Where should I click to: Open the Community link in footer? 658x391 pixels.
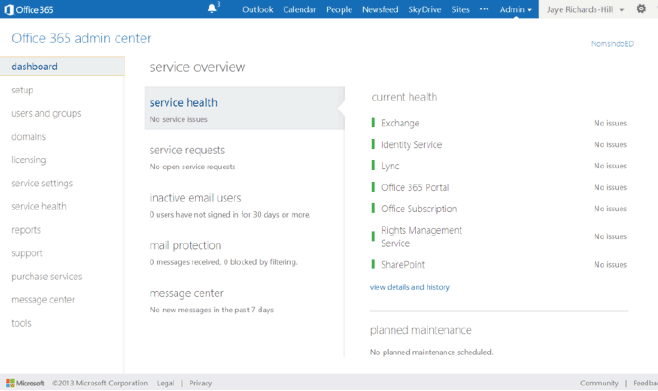[599, 383]
